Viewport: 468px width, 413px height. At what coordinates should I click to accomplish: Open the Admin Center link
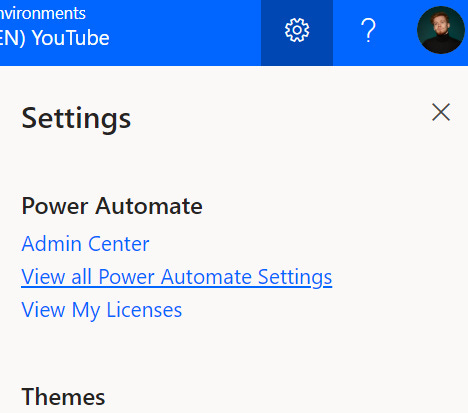pyautogui.click(x=85, y=244)
